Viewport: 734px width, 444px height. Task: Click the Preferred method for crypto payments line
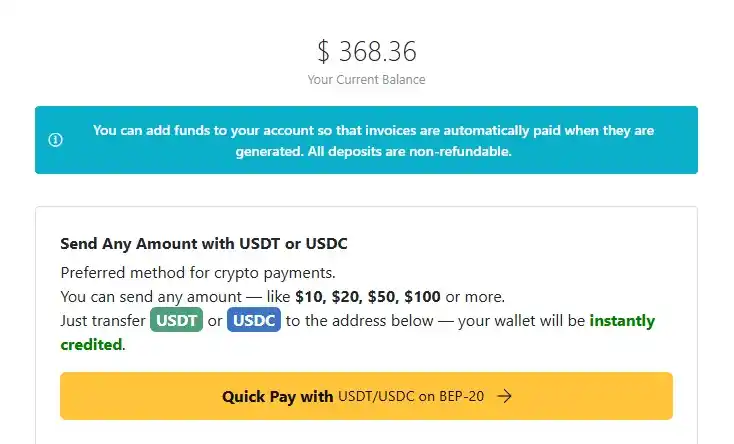tap(198, 273)
